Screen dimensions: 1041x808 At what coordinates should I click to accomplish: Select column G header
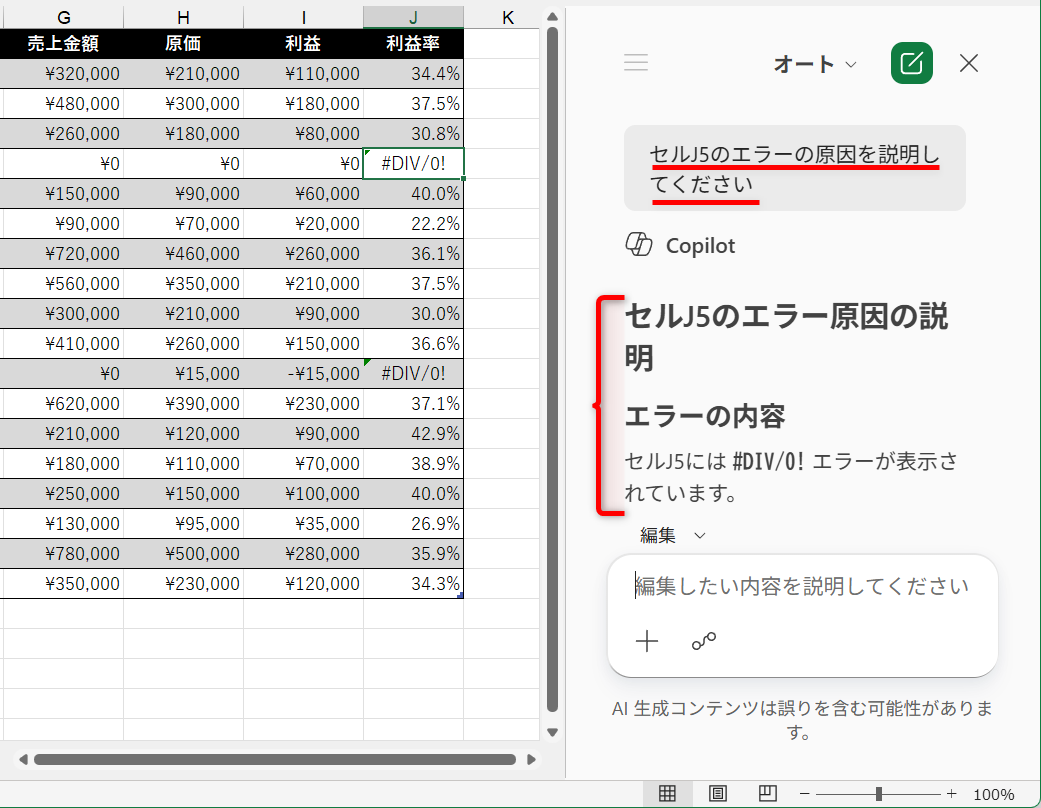click(x=64, y=17)
